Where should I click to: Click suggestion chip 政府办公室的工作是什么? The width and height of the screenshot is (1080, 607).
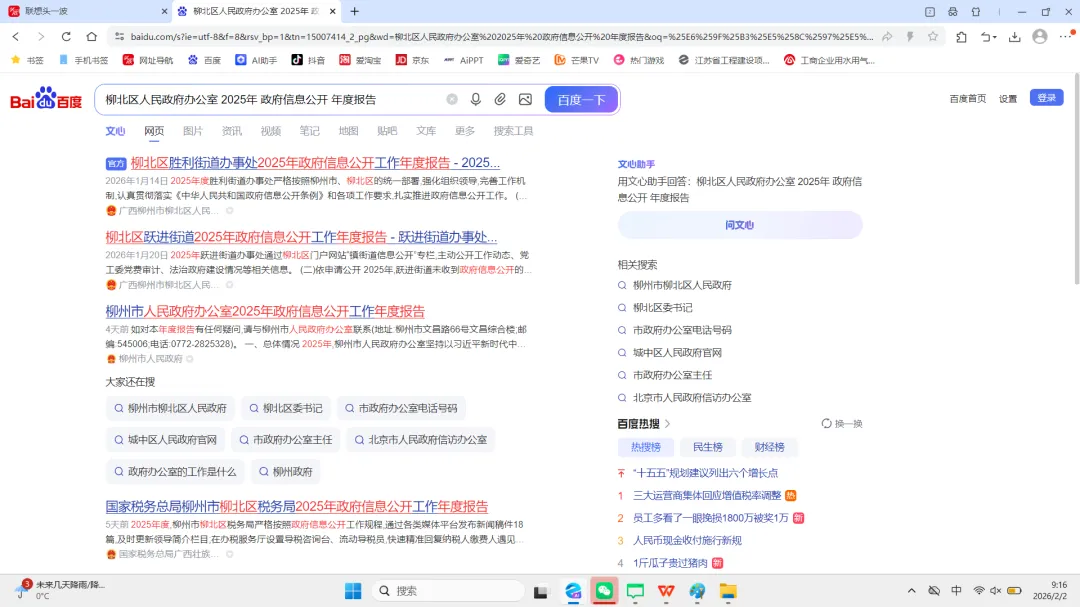[x=175, y=472]
